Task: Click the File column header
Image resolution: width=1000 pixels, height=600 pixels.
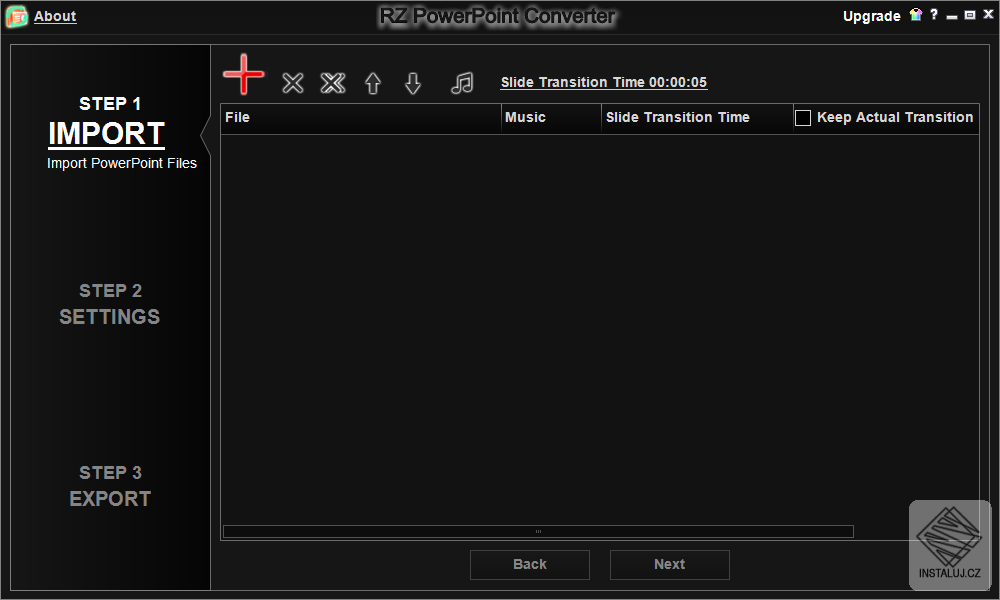Action: pyautogui.click(x=361, y=118)
